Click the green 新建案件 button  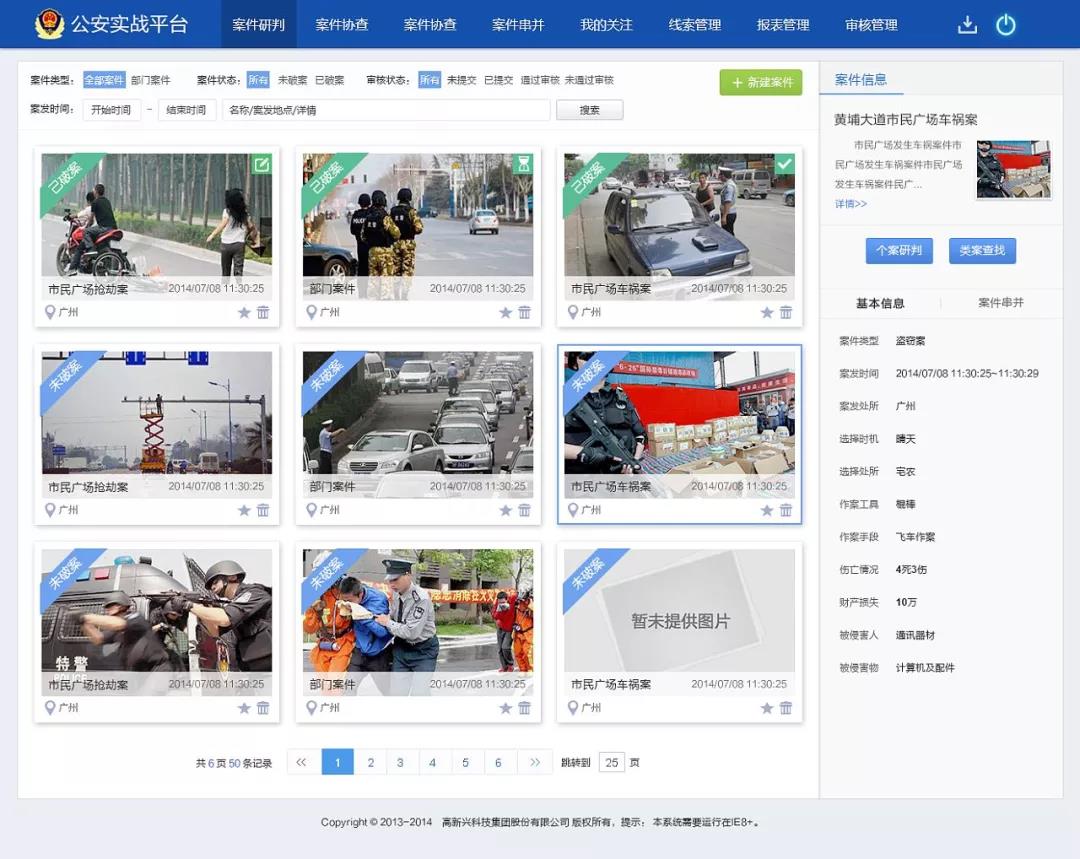(x=762, y=84)
